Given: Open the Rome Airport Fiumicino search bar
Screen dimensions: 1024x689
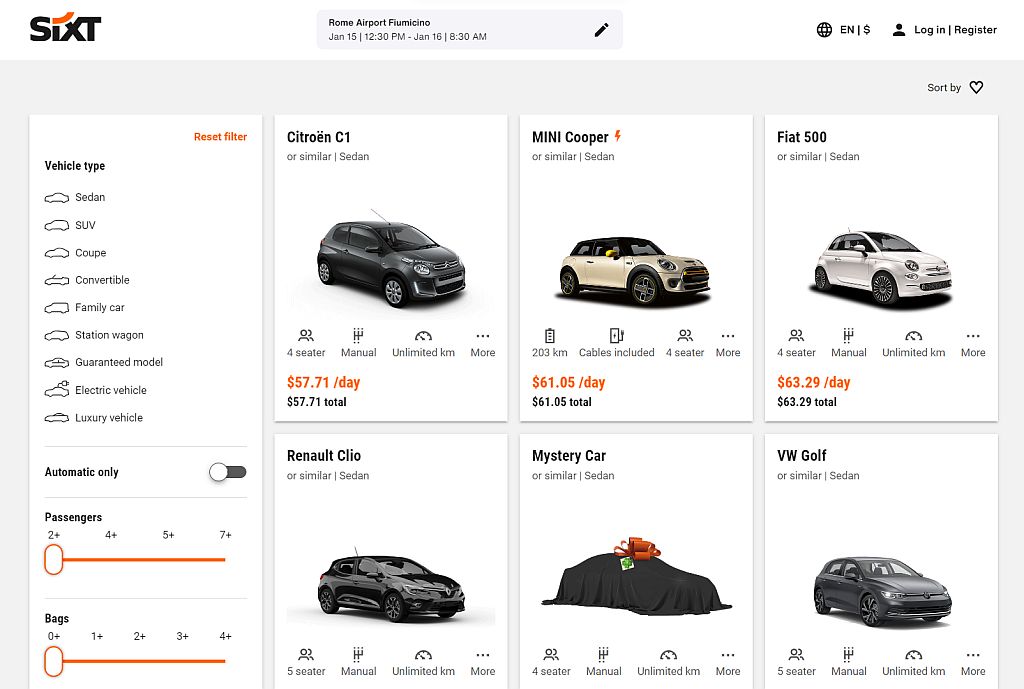Looking at the screenshot, I should click(470, 29).
